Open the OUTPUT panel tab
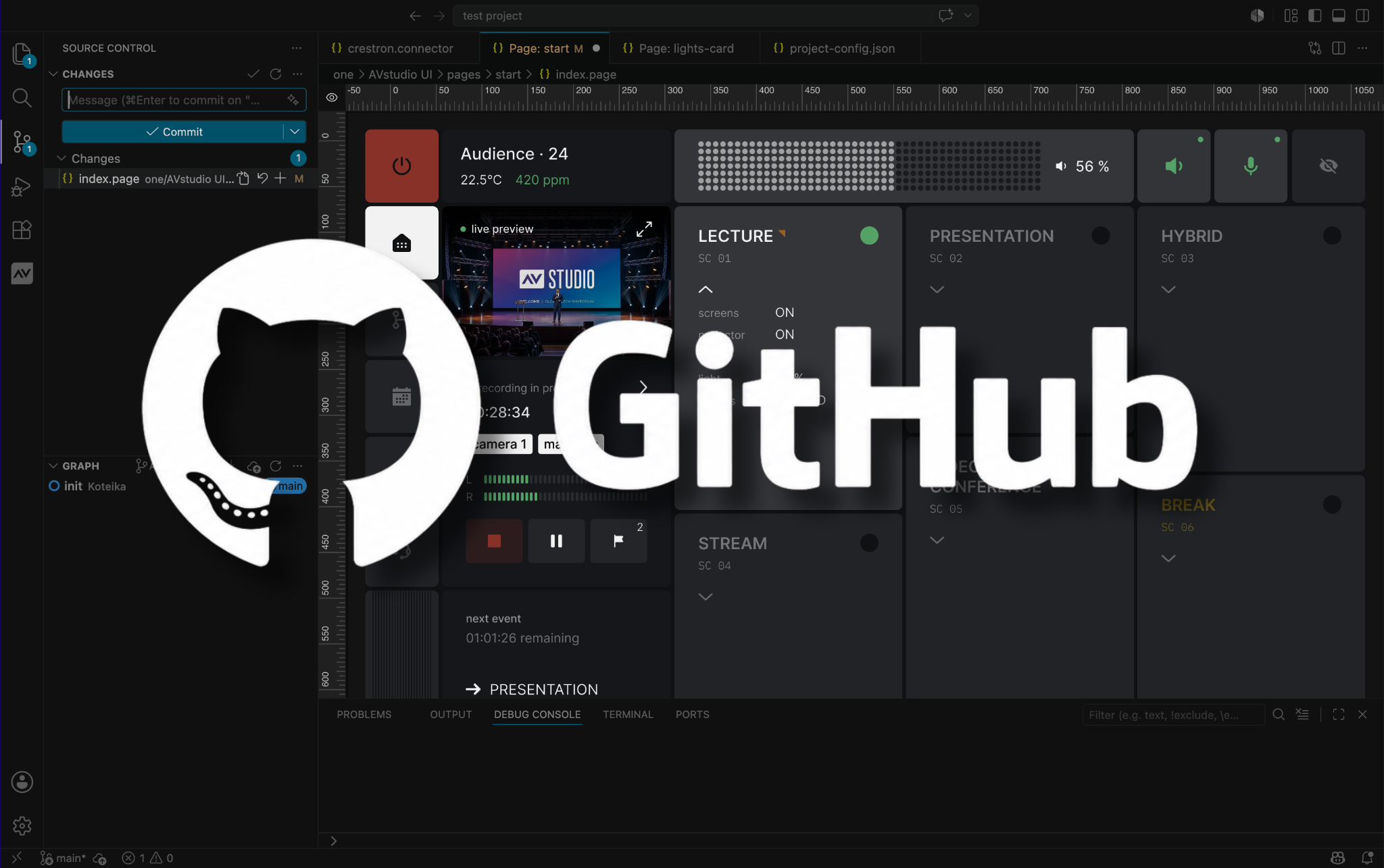This screenshot has height=868, width=1384. click(x=451, y=715)
